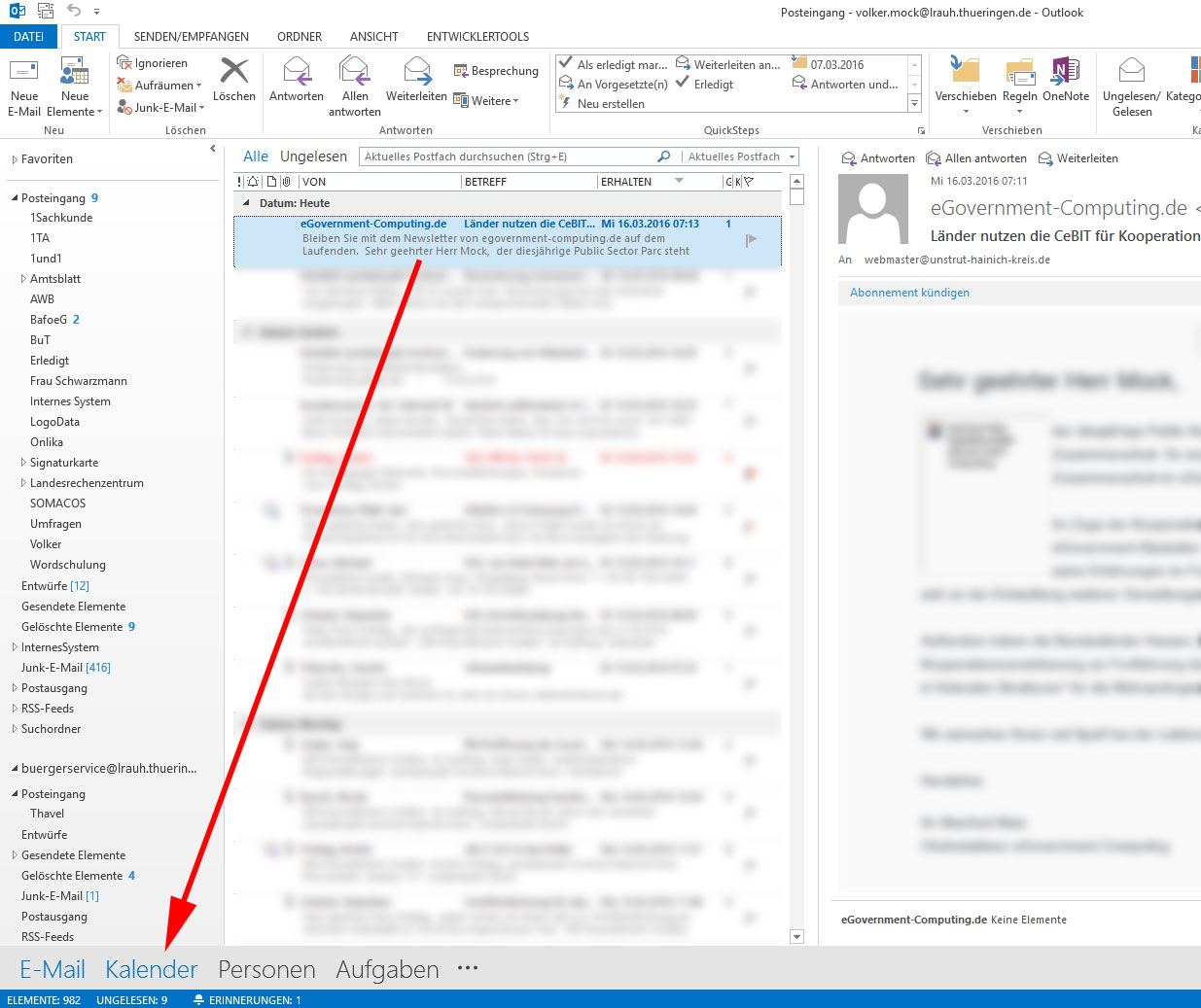Click the Löschen delete icon
1201x1008 pixels.
pos(234,71)
